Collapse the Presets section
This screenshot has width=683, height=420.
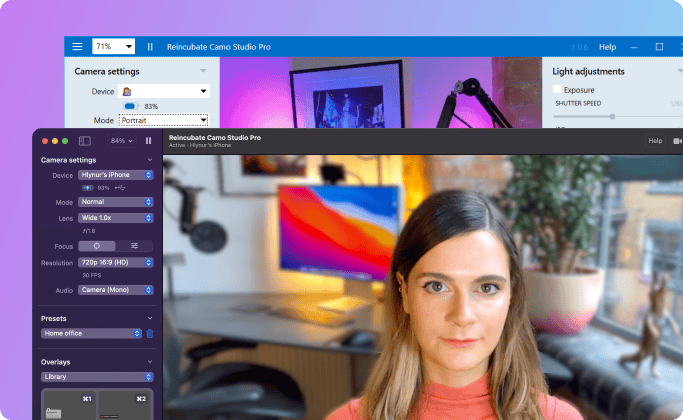coord(150,318)
